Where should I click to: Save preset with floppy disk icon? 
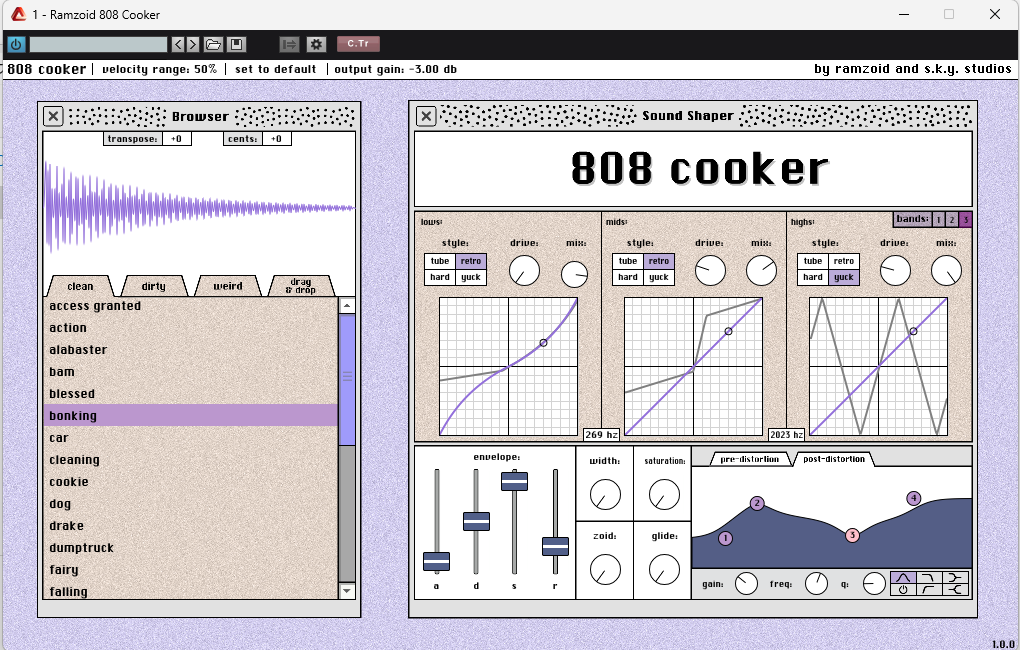pos(237,44)
